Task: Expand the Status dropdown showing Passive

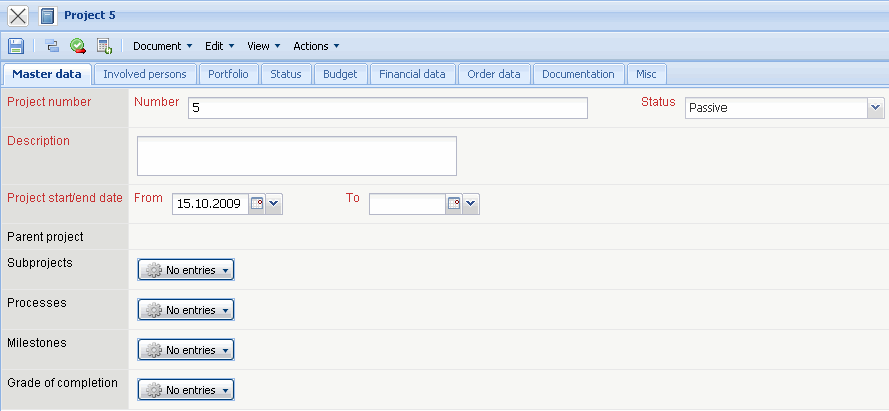Action: click(x=875, y=108)
